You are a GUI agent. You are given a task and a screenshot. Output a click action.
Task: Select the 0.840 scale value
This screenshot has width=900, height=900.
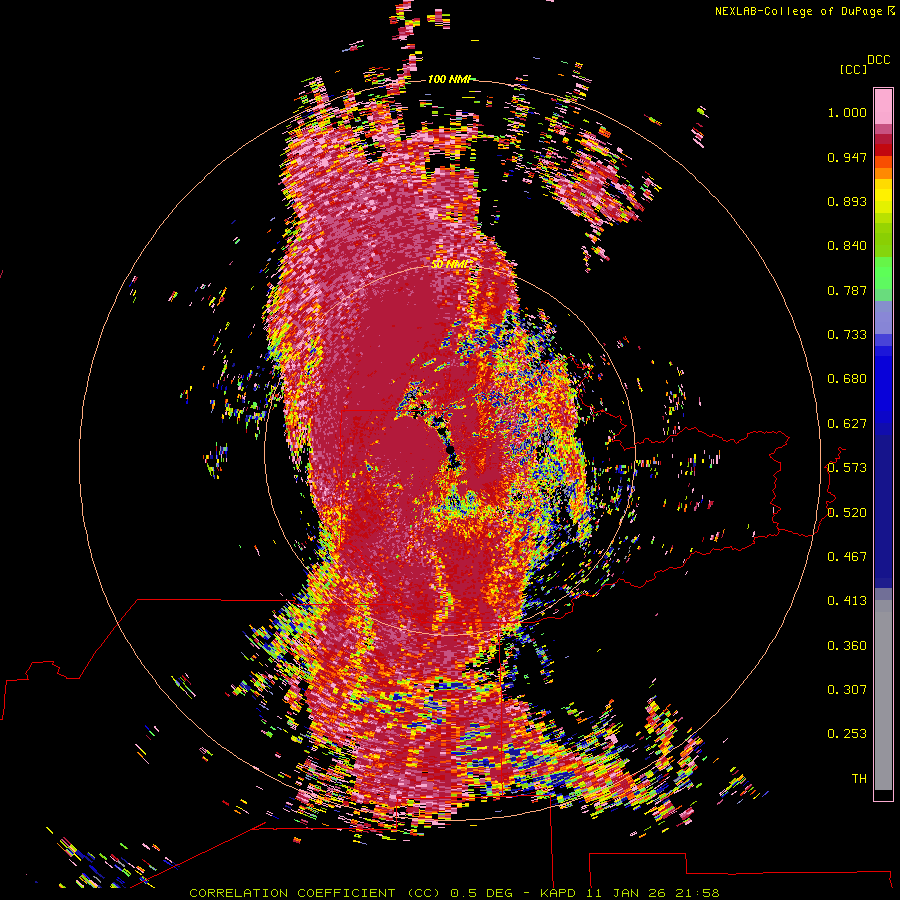pyautogui.click(x=847, y=246)
